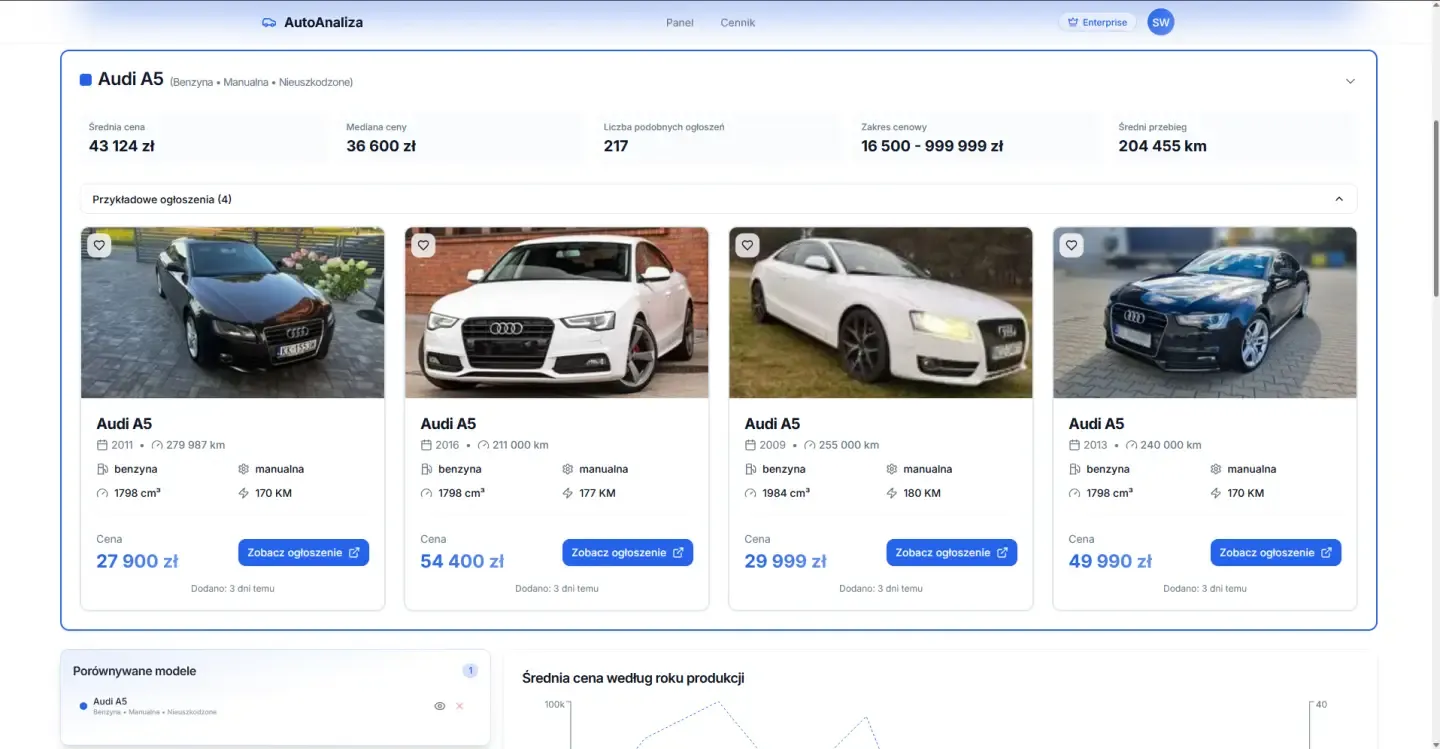Open the SW user avatar menu

coord(1160,22)
